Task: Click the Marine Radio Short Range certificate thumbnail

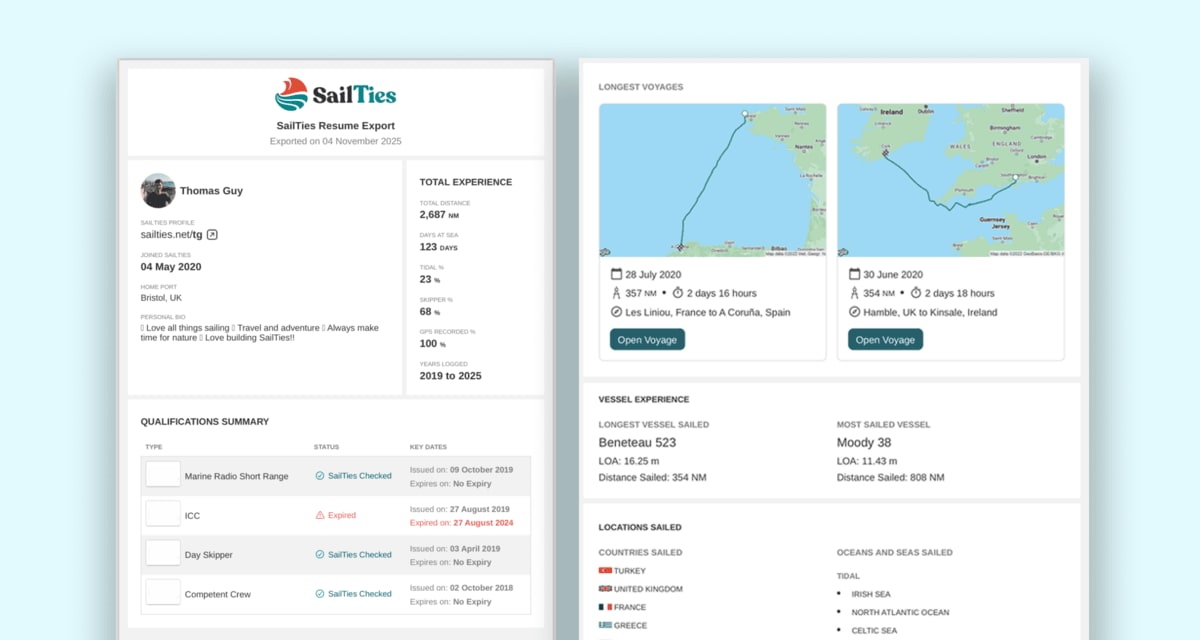Action: [x=163, y=474]
